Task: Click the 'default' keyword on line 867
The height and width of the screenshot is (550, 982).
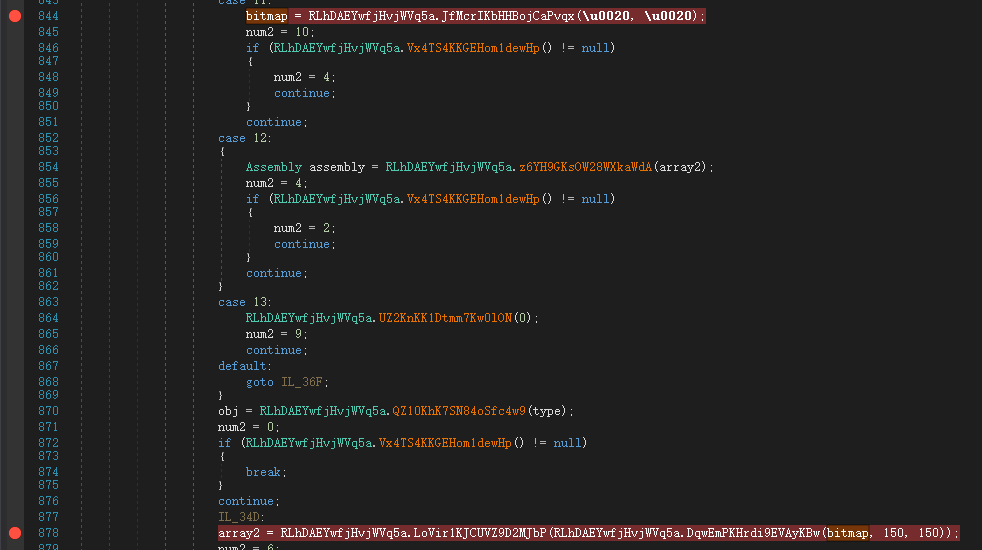Action: [x=242, y=366]
